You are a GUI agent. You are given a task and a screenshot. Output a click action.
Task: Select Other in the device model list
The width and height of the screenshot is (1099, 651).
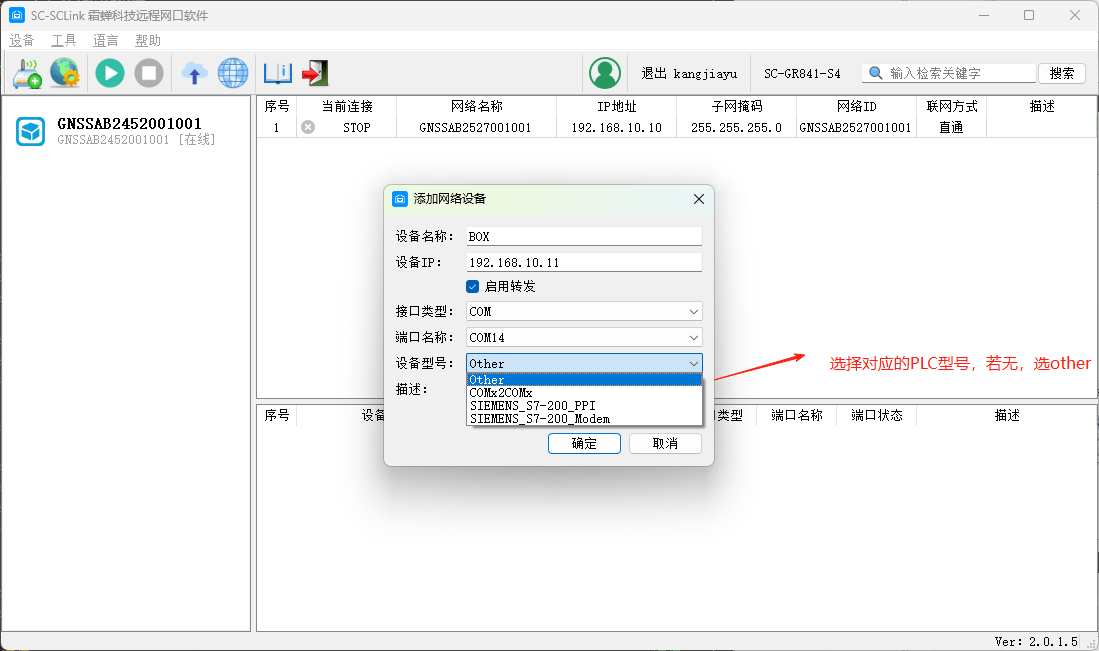(x=585, y=380)
